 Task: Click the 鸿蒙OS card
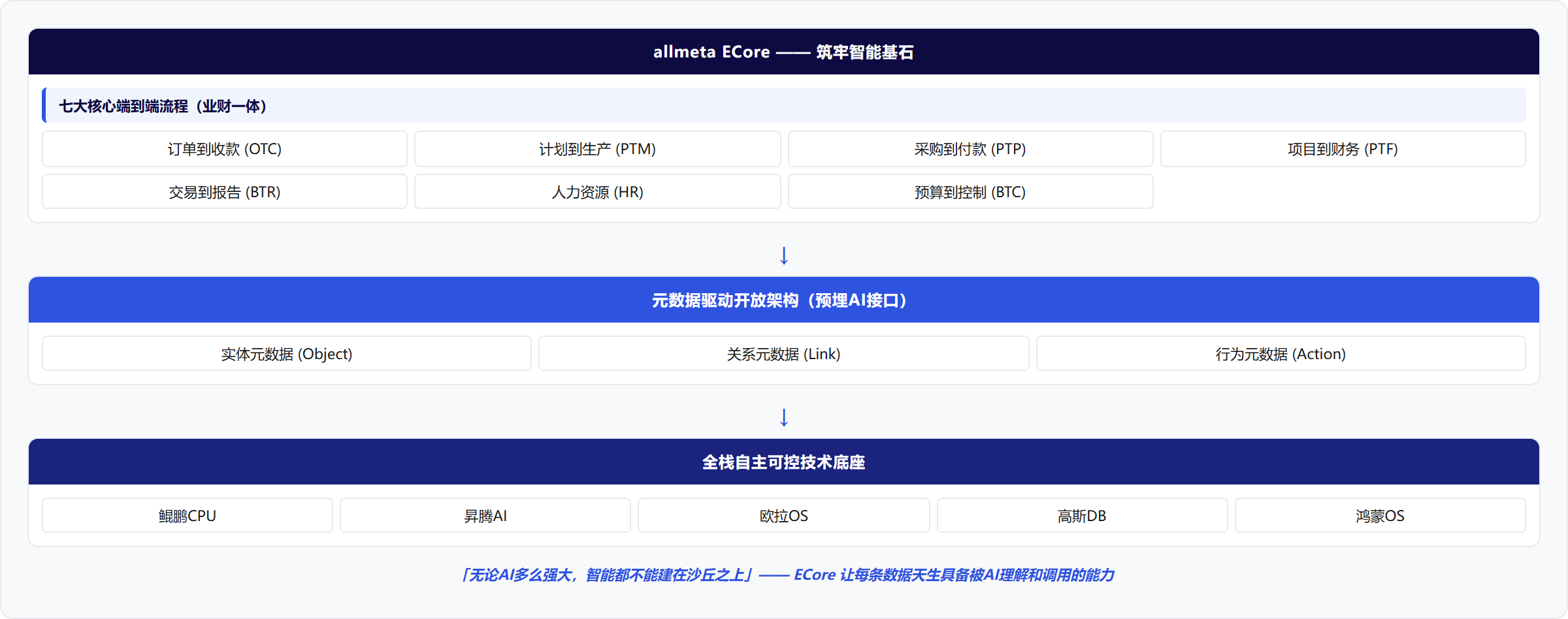(x=1380, y=516)
